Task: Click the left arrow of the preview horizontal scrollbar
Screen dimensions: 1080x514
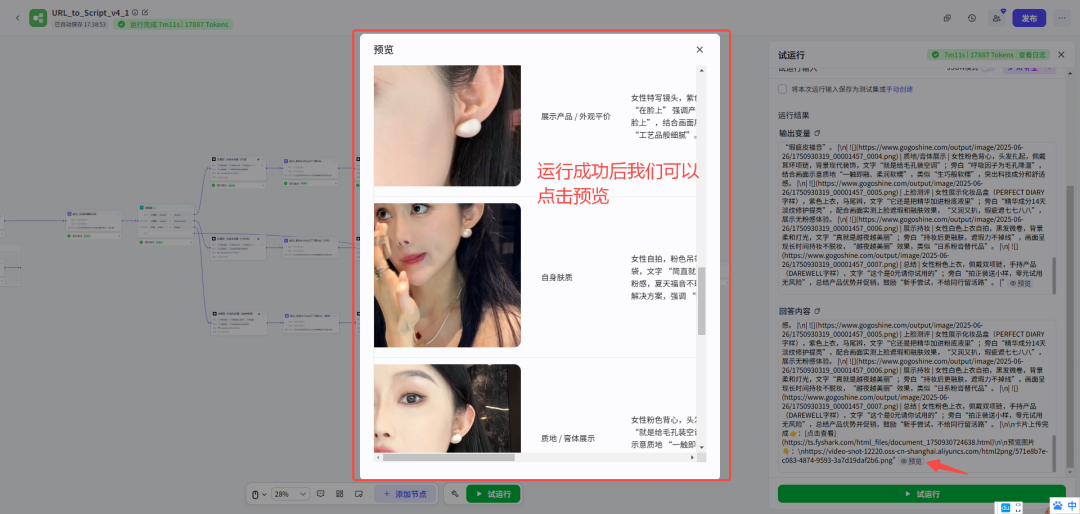Action: 377,457
